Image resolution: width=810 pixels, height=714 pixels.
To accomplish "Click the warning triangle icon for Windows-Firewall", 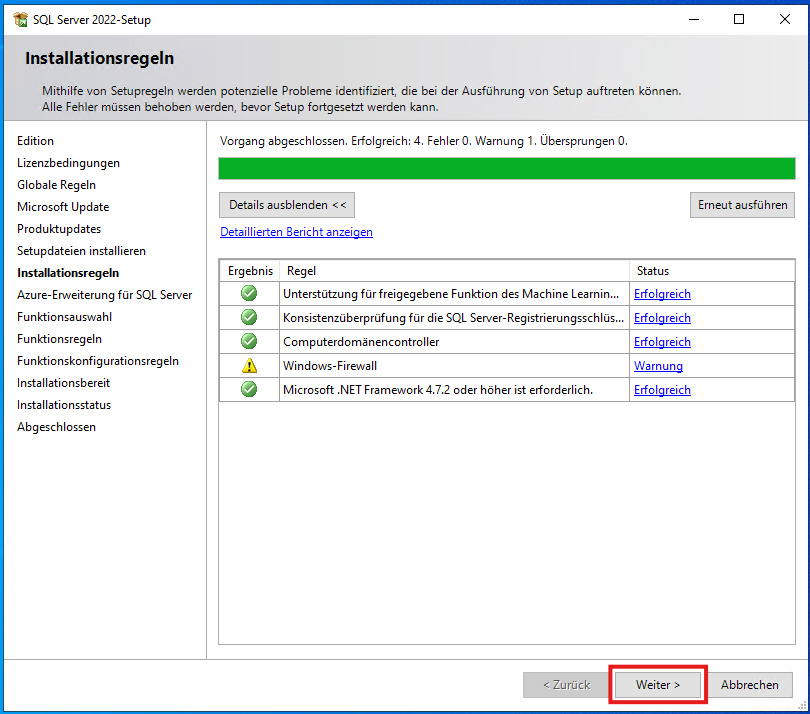I will click(x=248, y=365).
